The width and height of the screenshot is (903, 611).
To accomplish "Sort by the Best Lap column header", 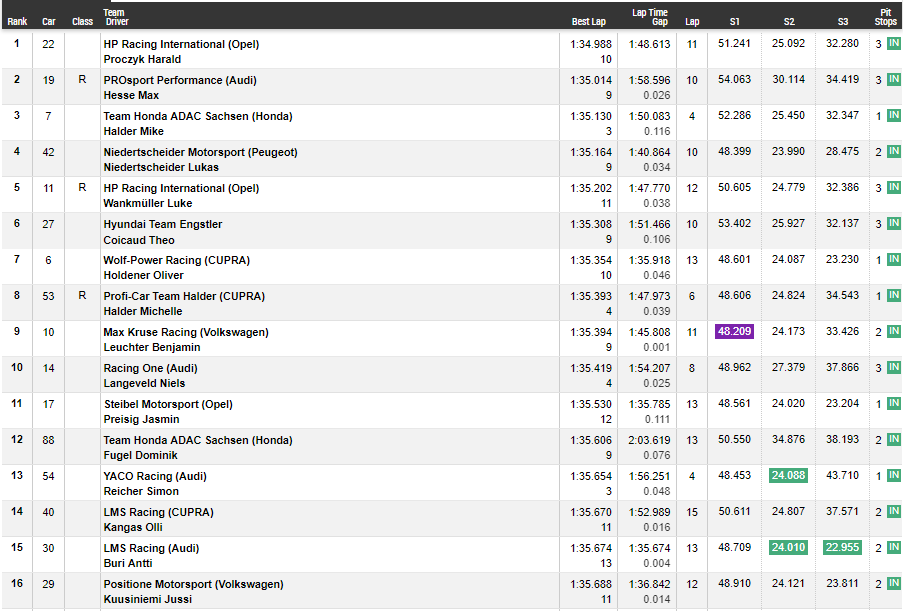I will point(589,21).
